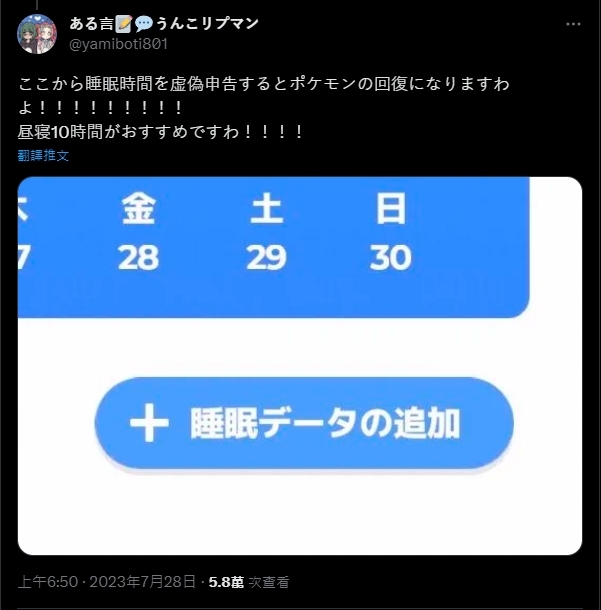Open the 上午6:50 timestamp link
Image resolution: width=601 pixels, height=610 pixels.
(x=48, y=582)
